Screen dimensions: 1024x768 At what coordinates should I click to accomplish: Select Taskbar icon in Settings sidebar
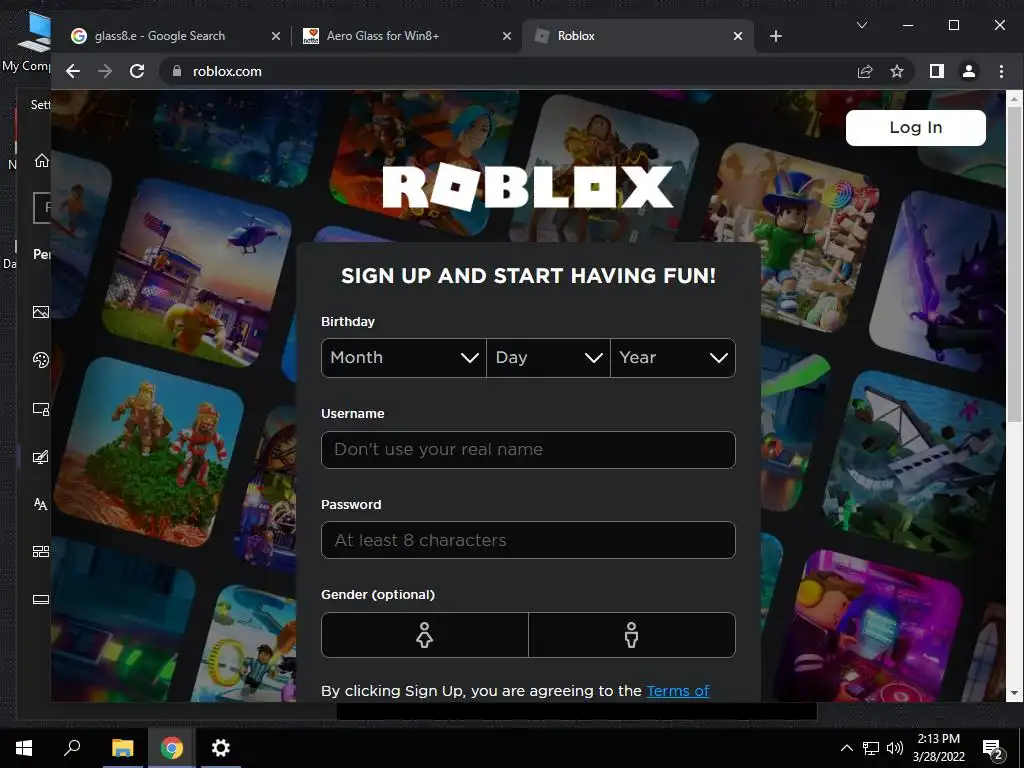click(x=40, y=600)
